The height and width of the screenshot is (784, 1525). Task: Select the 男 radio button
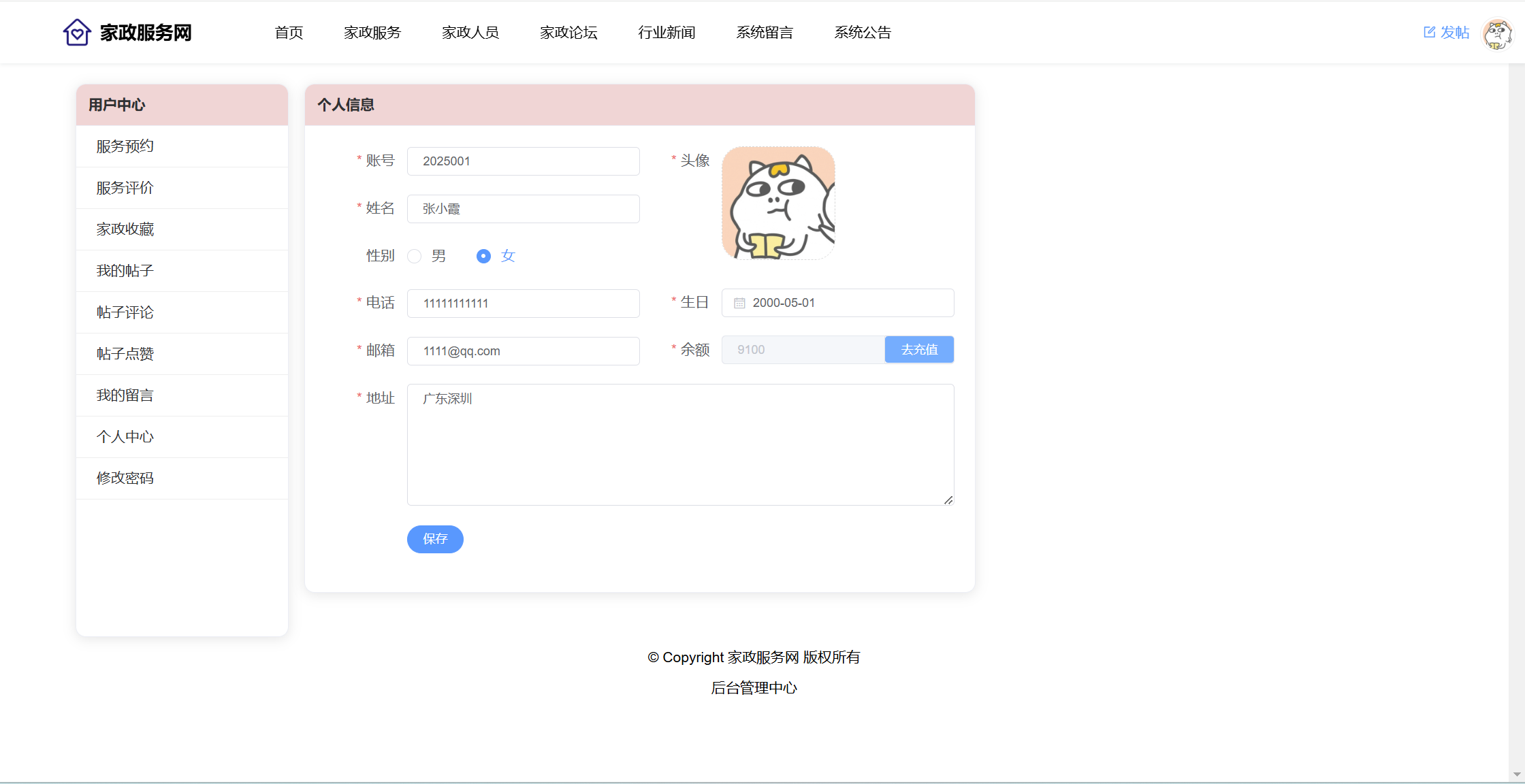(414, 257)
